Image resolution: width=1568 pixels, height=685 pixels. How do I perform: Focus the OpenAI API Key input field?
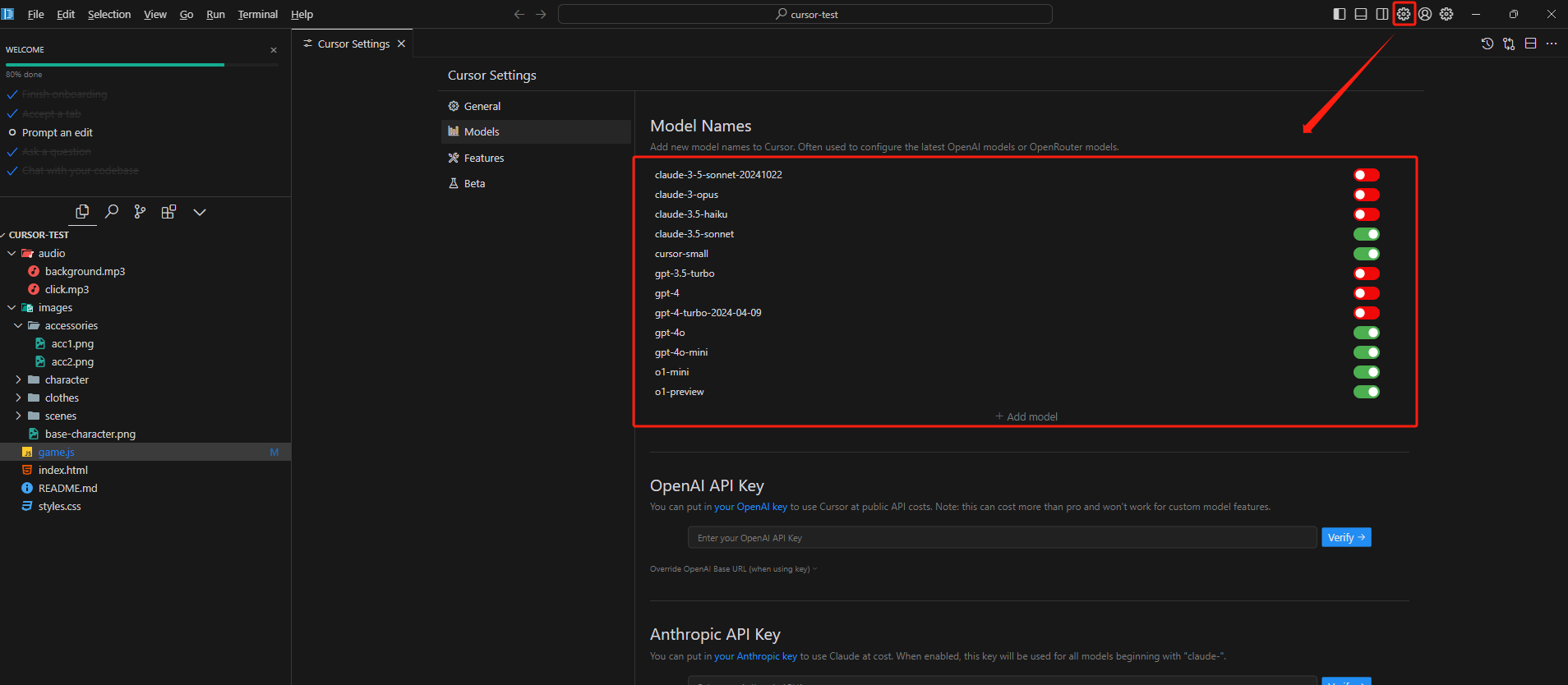pyautogui.click(x=1003, y=538)
